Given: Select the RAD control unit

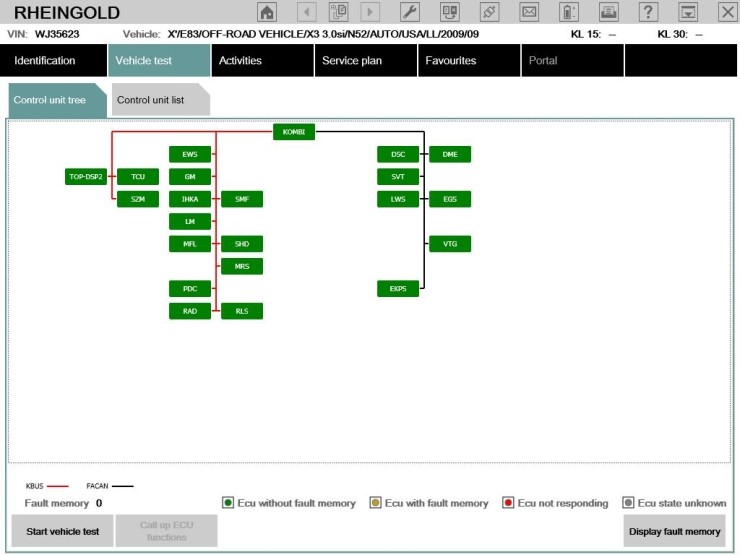Looking at the screenshot, I should point(190,311).
